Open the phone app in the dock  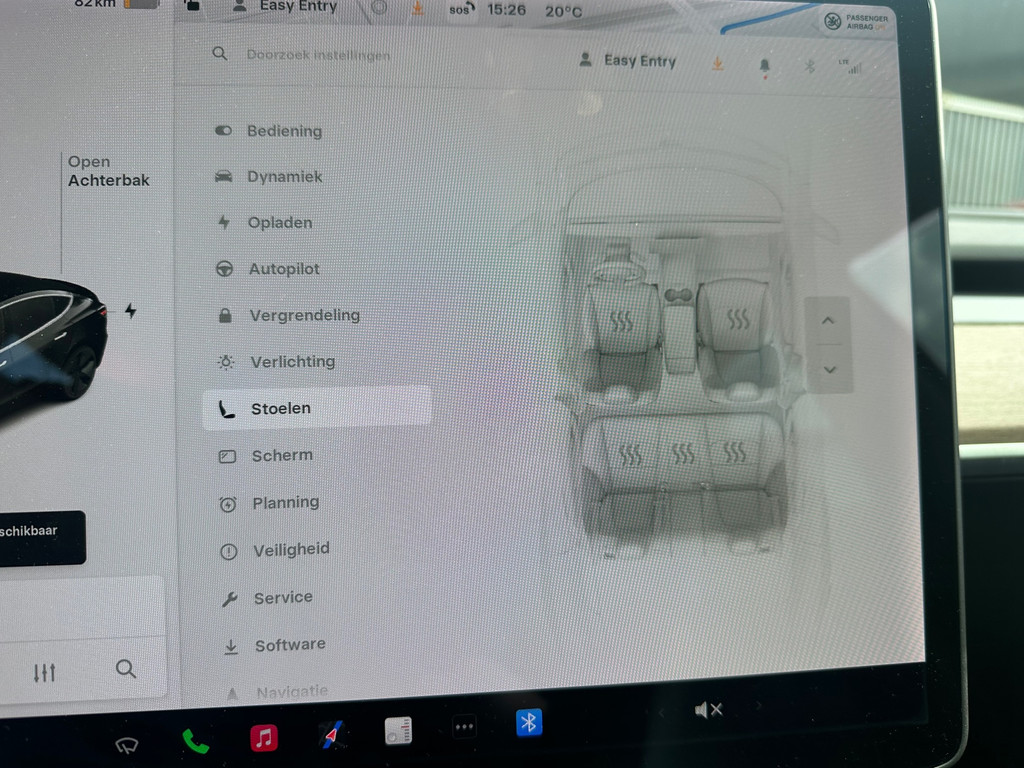pos(196,741)
